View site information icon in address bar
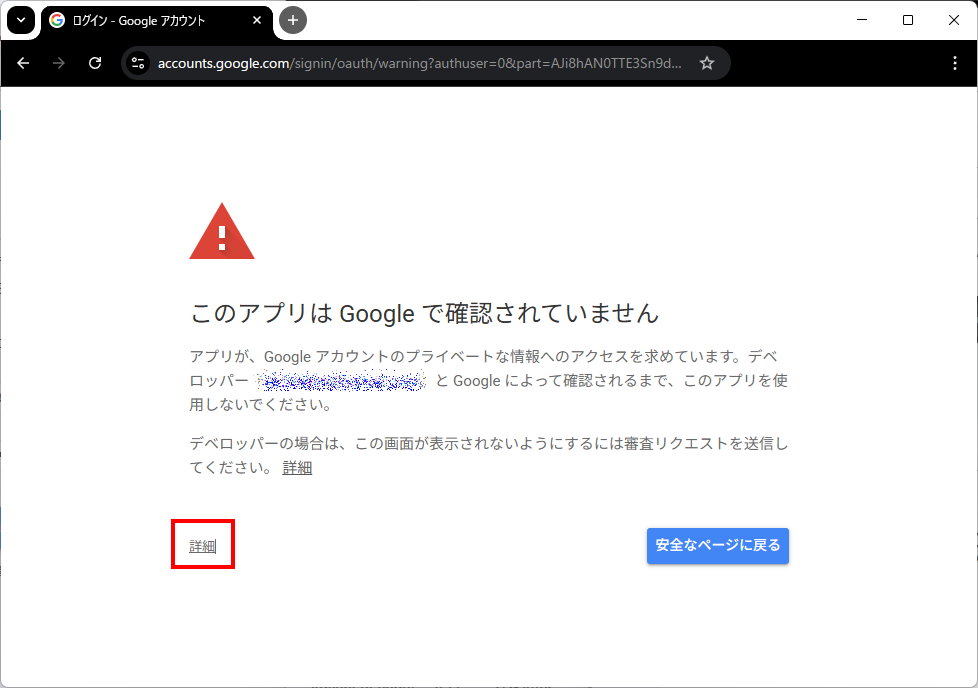Screen dimensions: 978x688 (x=139, y=63)
